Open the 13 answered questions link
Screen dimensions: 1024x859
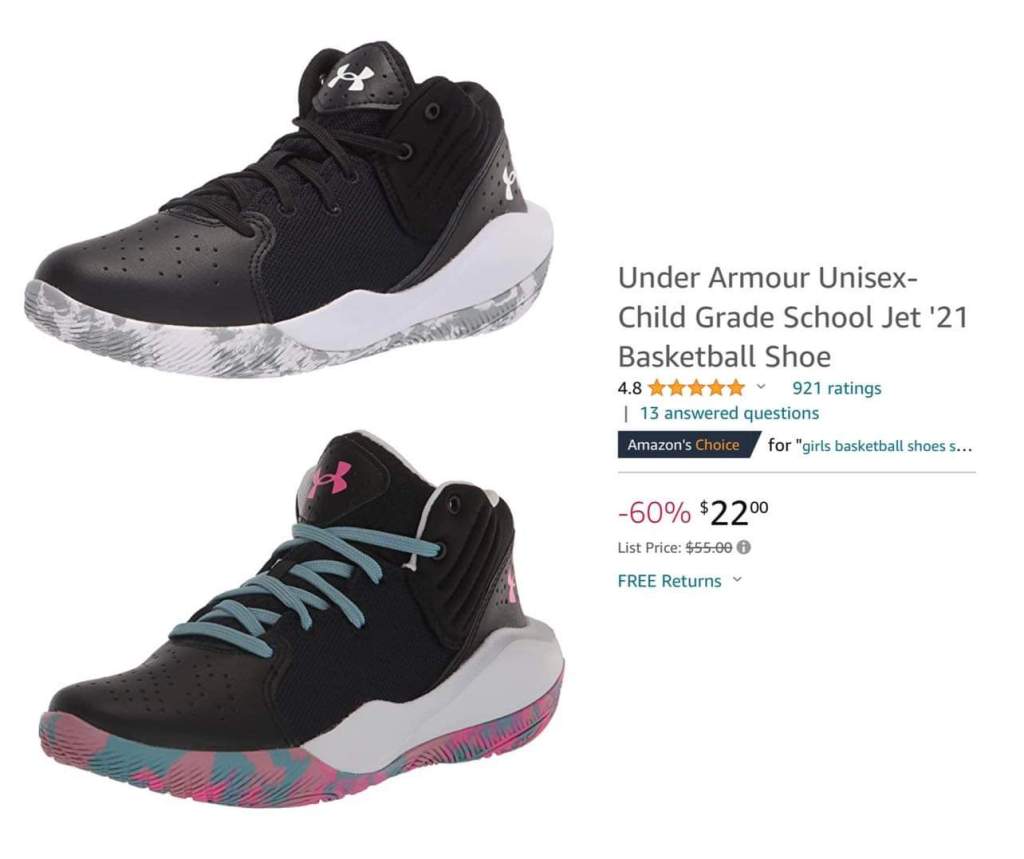[x=729, y=413]
